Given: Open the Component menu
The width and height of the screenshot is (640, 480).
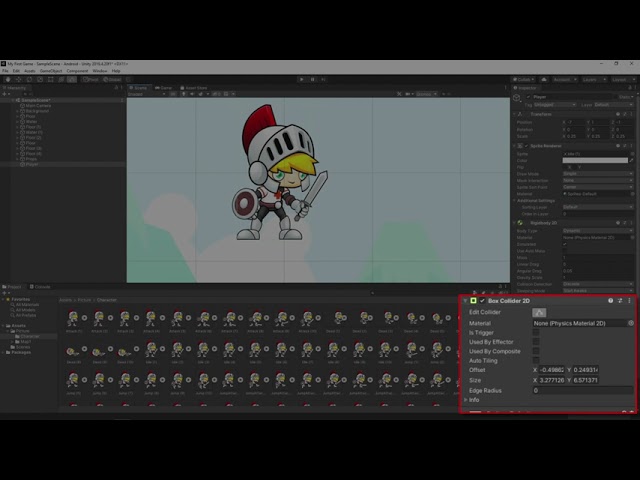Looking at the screenshot, I should coord(77,71).
